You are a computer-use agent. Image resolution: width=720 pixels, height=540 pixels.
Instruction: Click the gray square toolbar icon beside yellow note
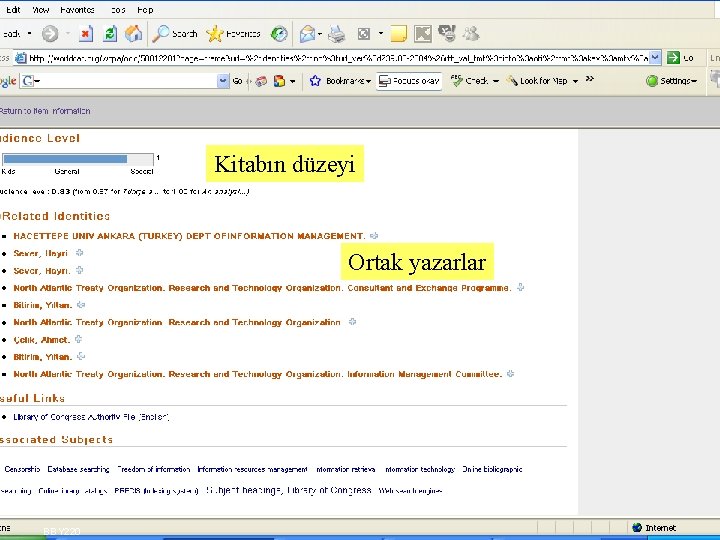423,34
